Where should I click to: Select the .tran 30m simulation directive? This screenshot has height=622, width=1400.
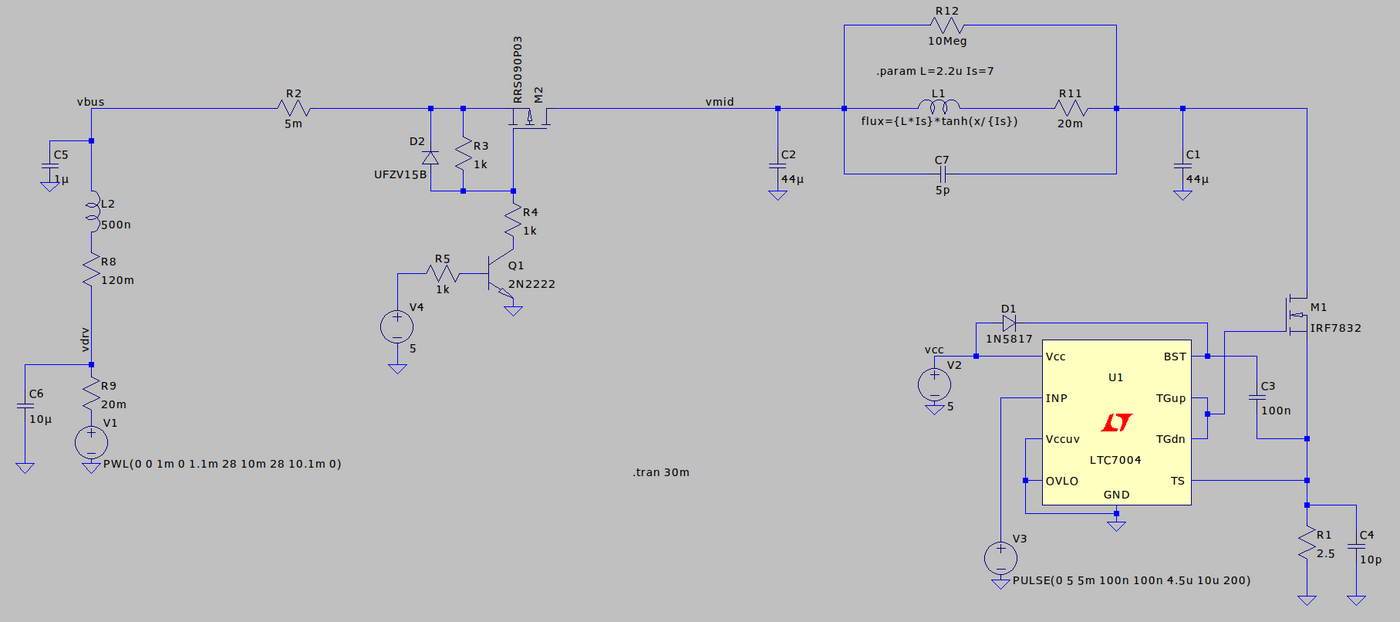pos(661,472)
